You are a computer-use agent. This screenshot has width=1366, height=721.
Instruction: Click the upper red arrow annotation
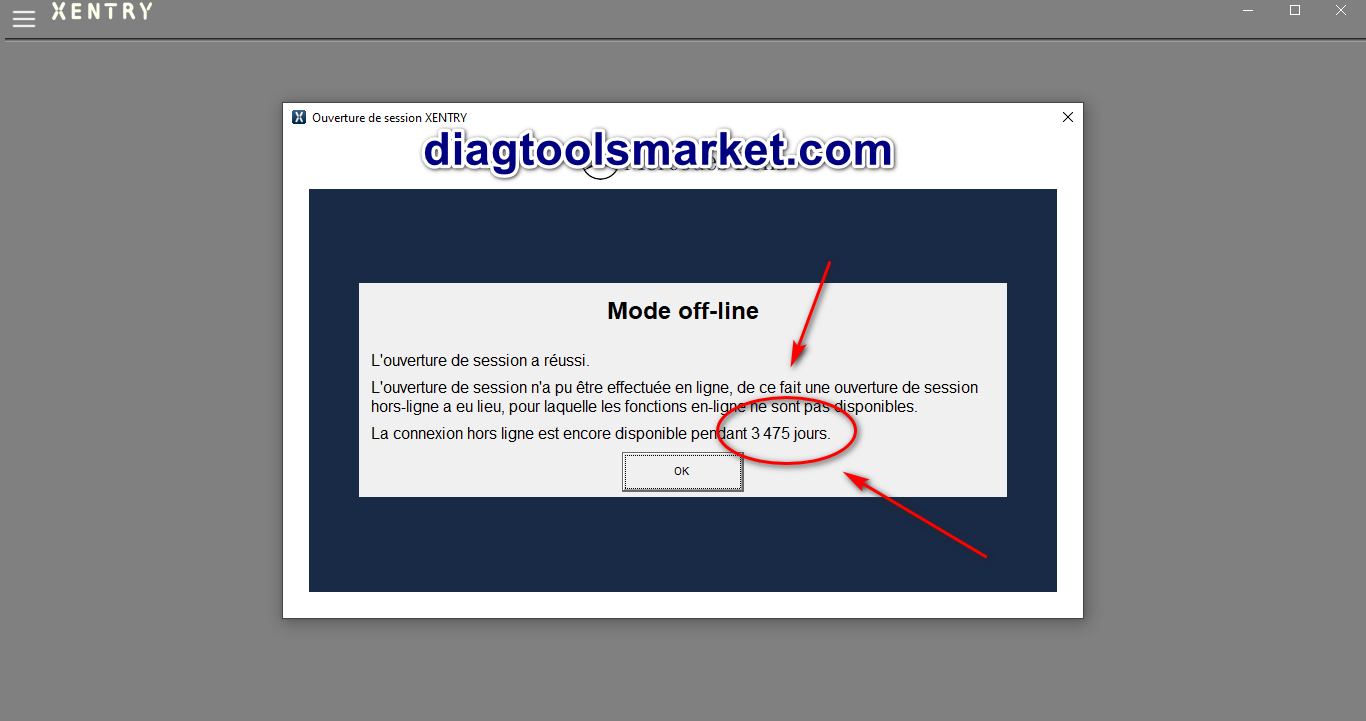(x=812, y=312)
